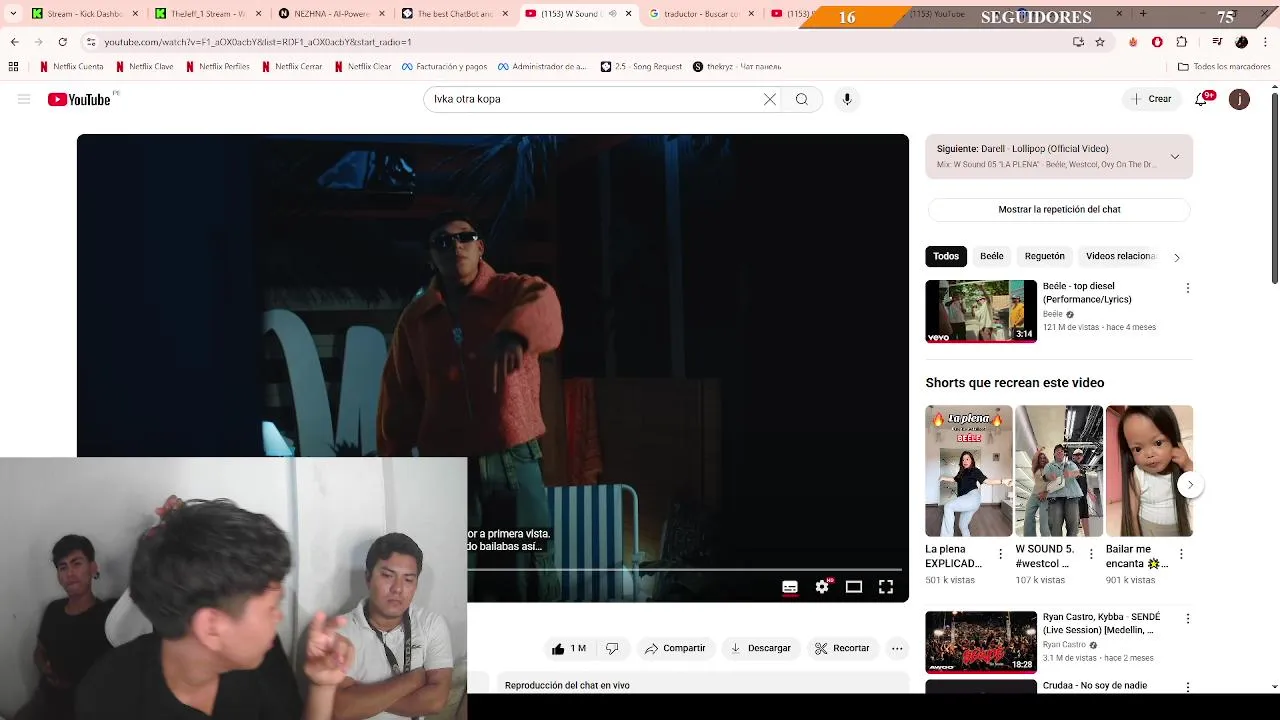Share the video with Compartir

pyautogui.click(x=675, y=648)
